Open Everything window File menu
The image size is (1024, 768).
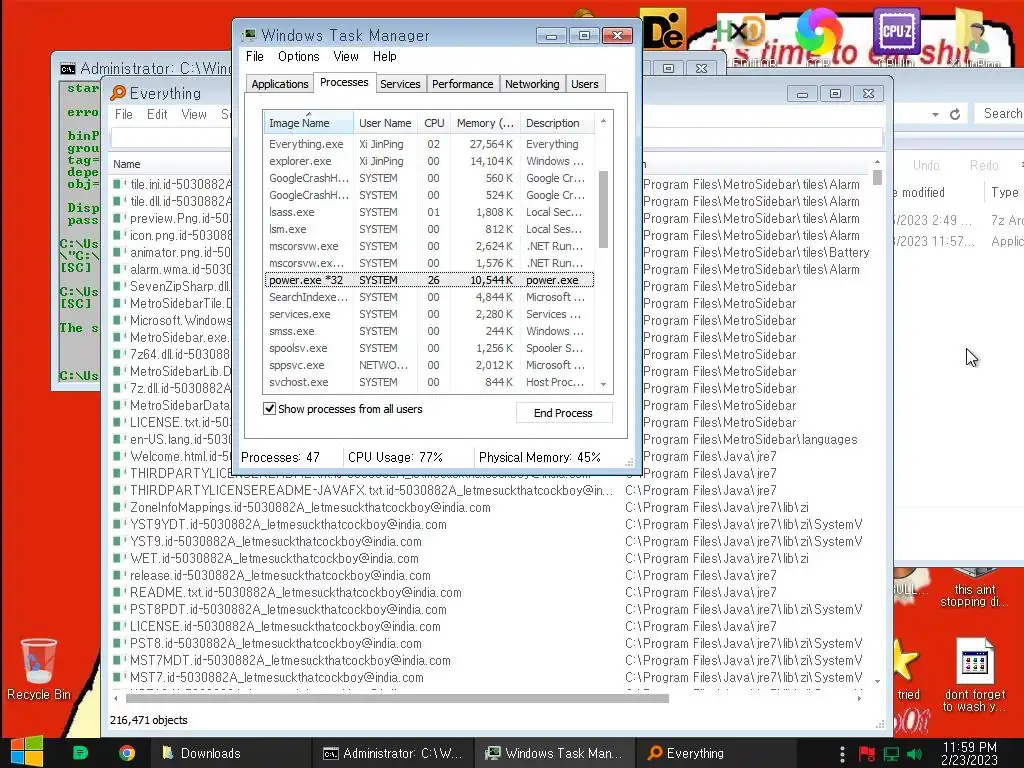(123, 114)
